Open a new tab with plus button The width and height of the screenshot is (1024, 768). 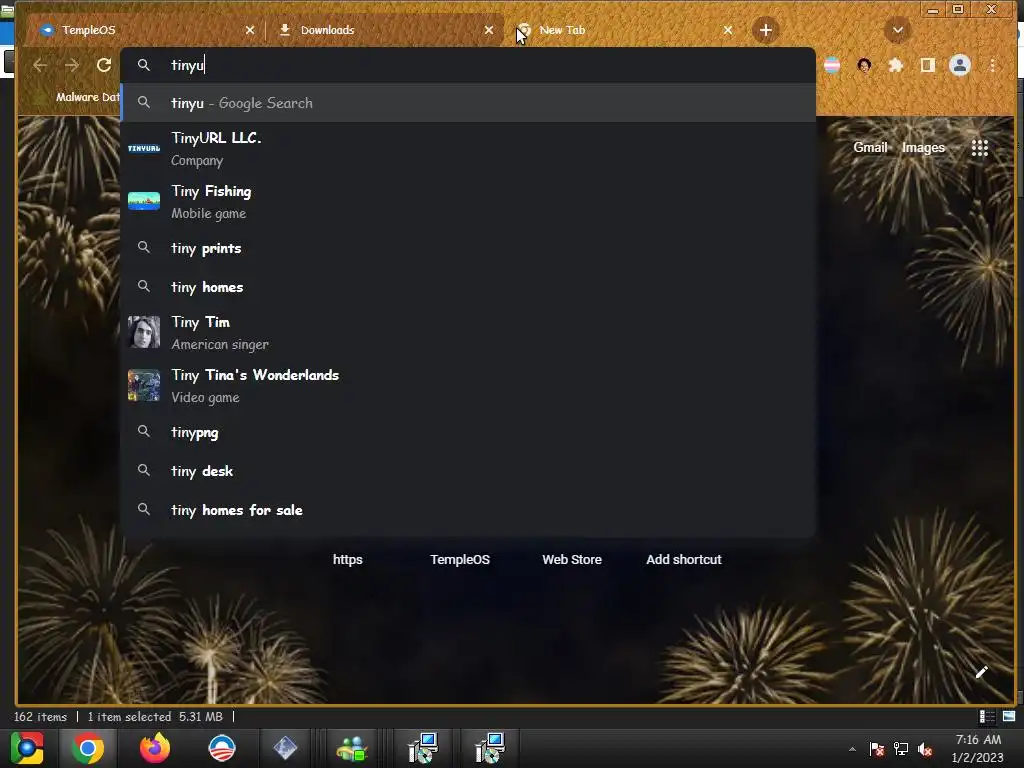pos(765,30)
